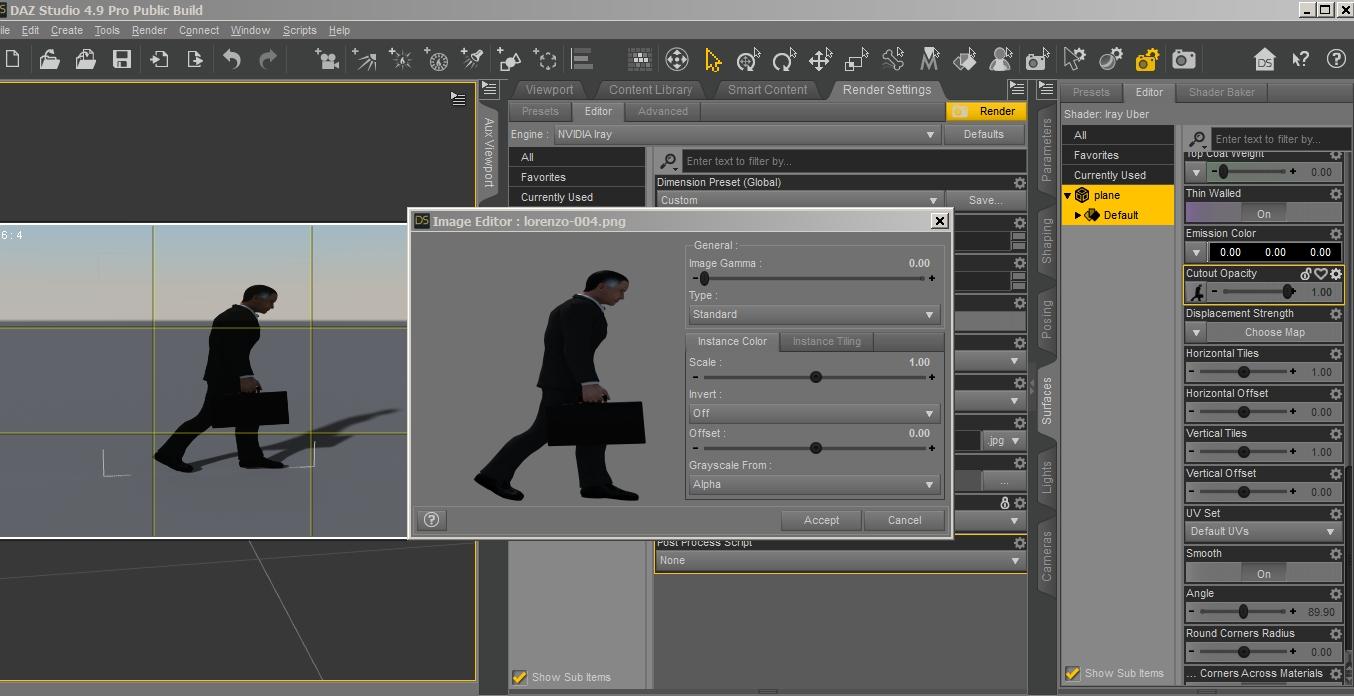Open the Invert dropdown set to Off
The width and height of the screenshot is (1354, 696).
coord(814,413)
